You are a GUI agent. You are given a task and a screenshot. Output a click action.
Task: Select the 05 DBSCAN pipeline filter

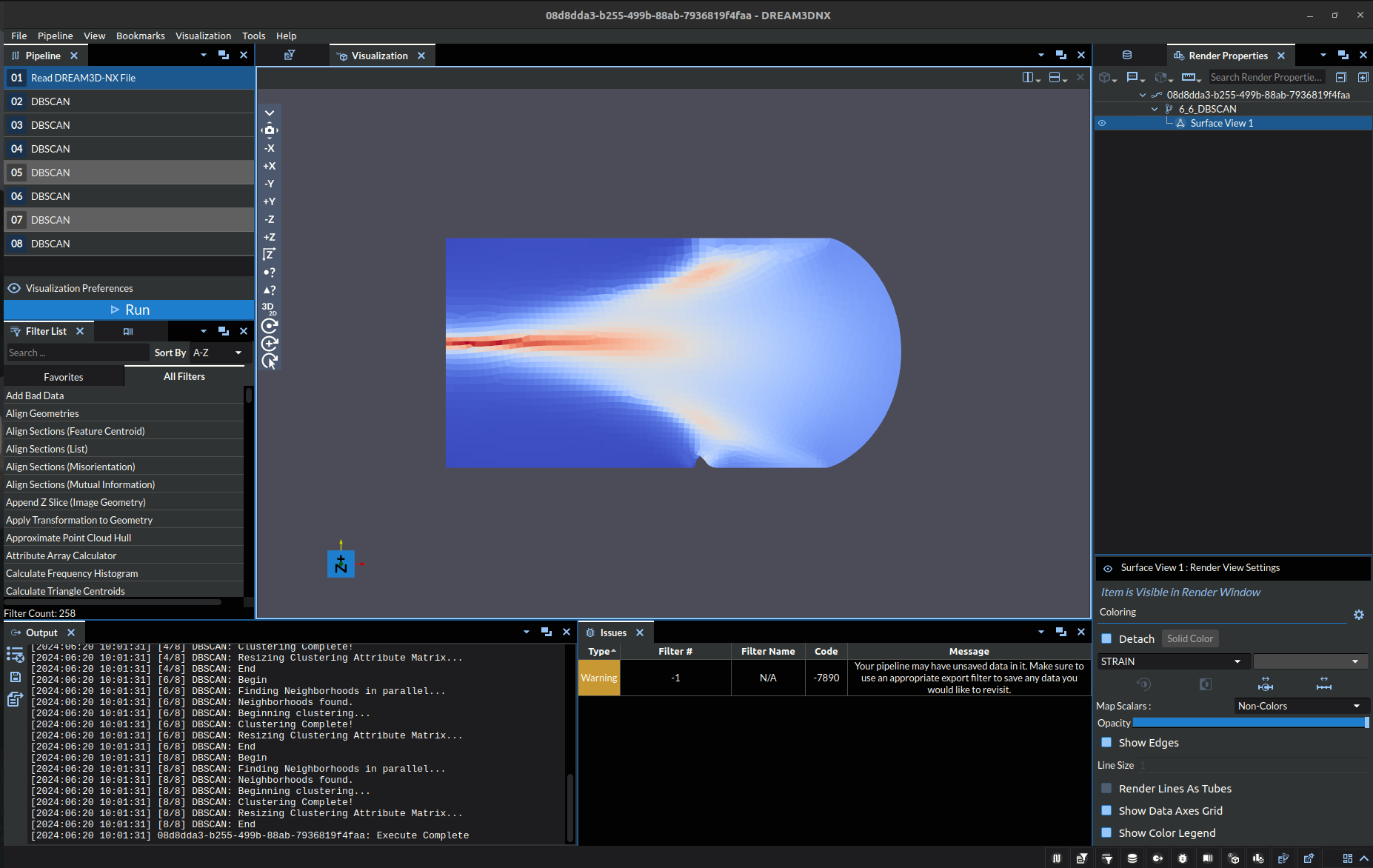[129, 173]
